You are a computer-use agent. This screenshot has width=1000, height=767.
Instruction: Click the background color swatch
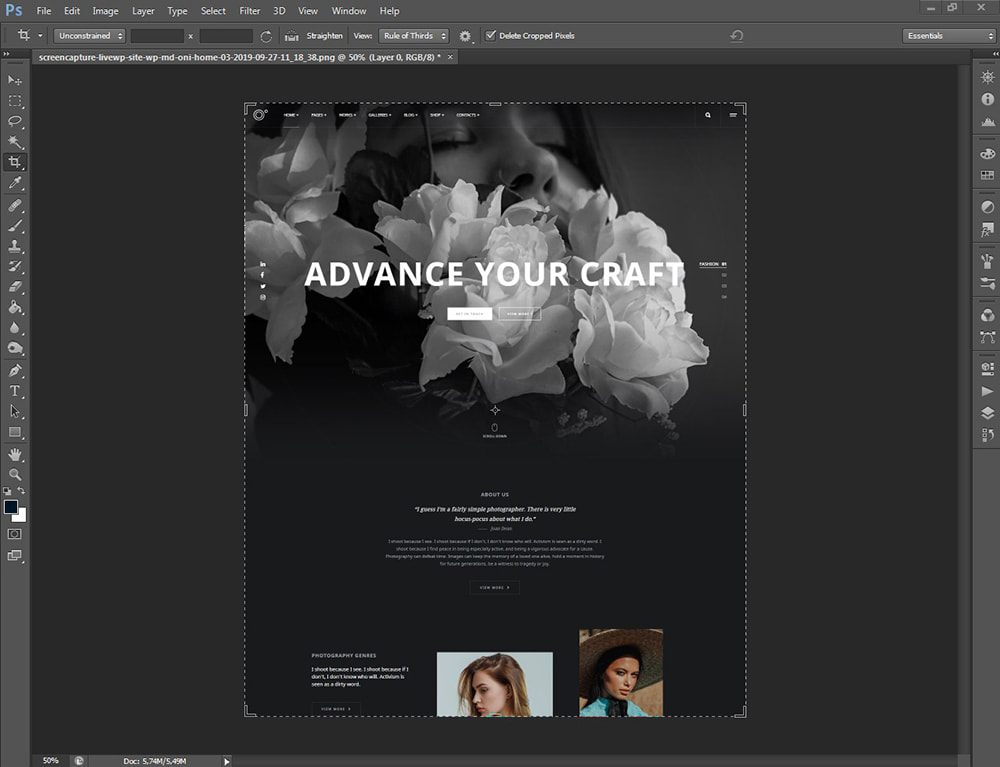22,516
